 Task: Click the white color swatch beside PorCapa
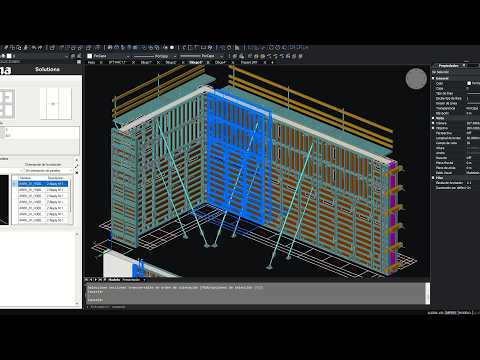pos(89,56)
